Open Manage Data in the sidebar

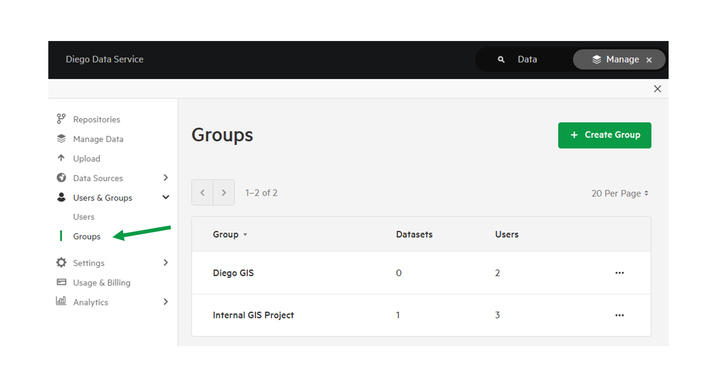point(98,139)
